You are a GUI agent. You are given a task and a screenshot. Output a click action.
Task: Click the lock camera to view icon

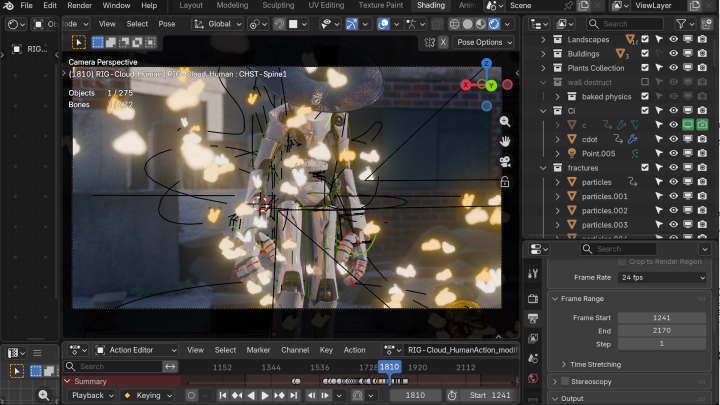505,182
